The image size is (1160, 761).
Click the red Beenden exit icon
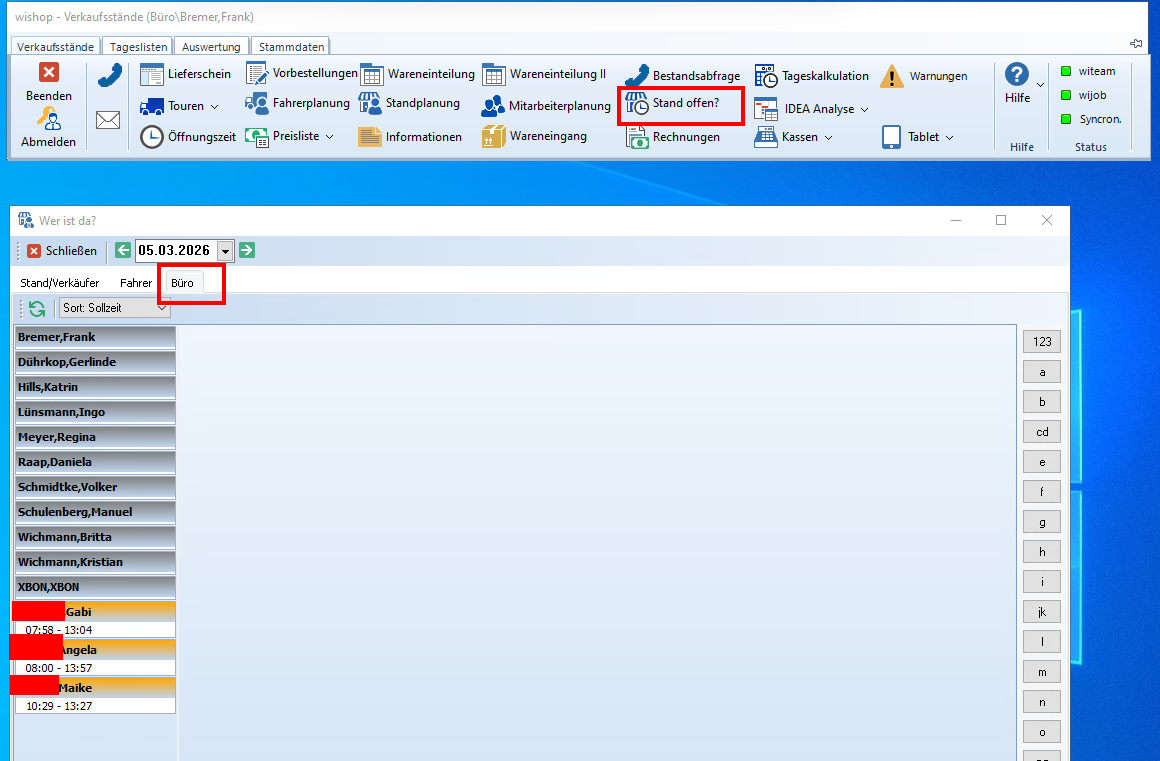49,72
